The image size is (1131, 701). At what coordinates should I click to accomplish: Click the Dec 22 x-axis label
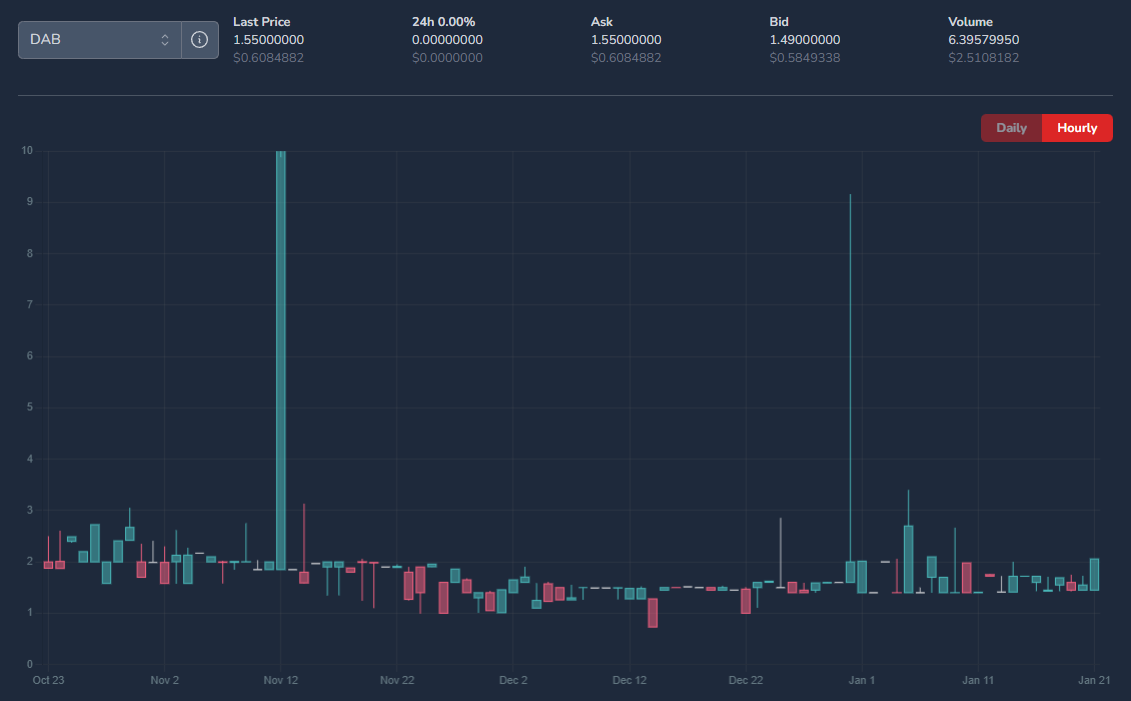pyautogui.click(x=746, y=680)
